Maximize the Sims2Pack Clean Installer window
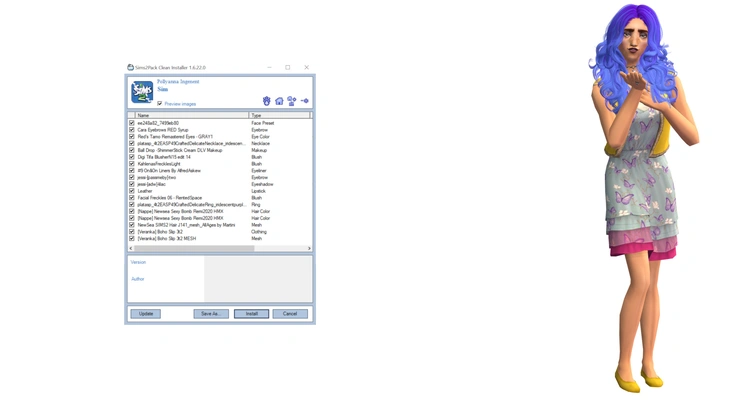 pyautogui.click(x=288, y=67)
